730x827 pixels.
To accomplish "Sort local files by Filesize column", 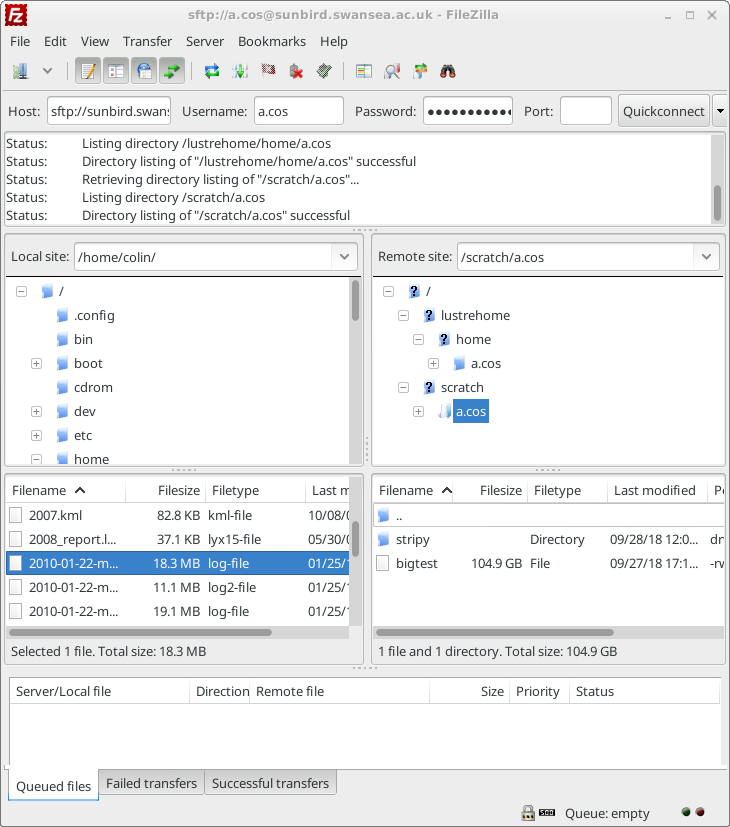I will click(166, 491).
